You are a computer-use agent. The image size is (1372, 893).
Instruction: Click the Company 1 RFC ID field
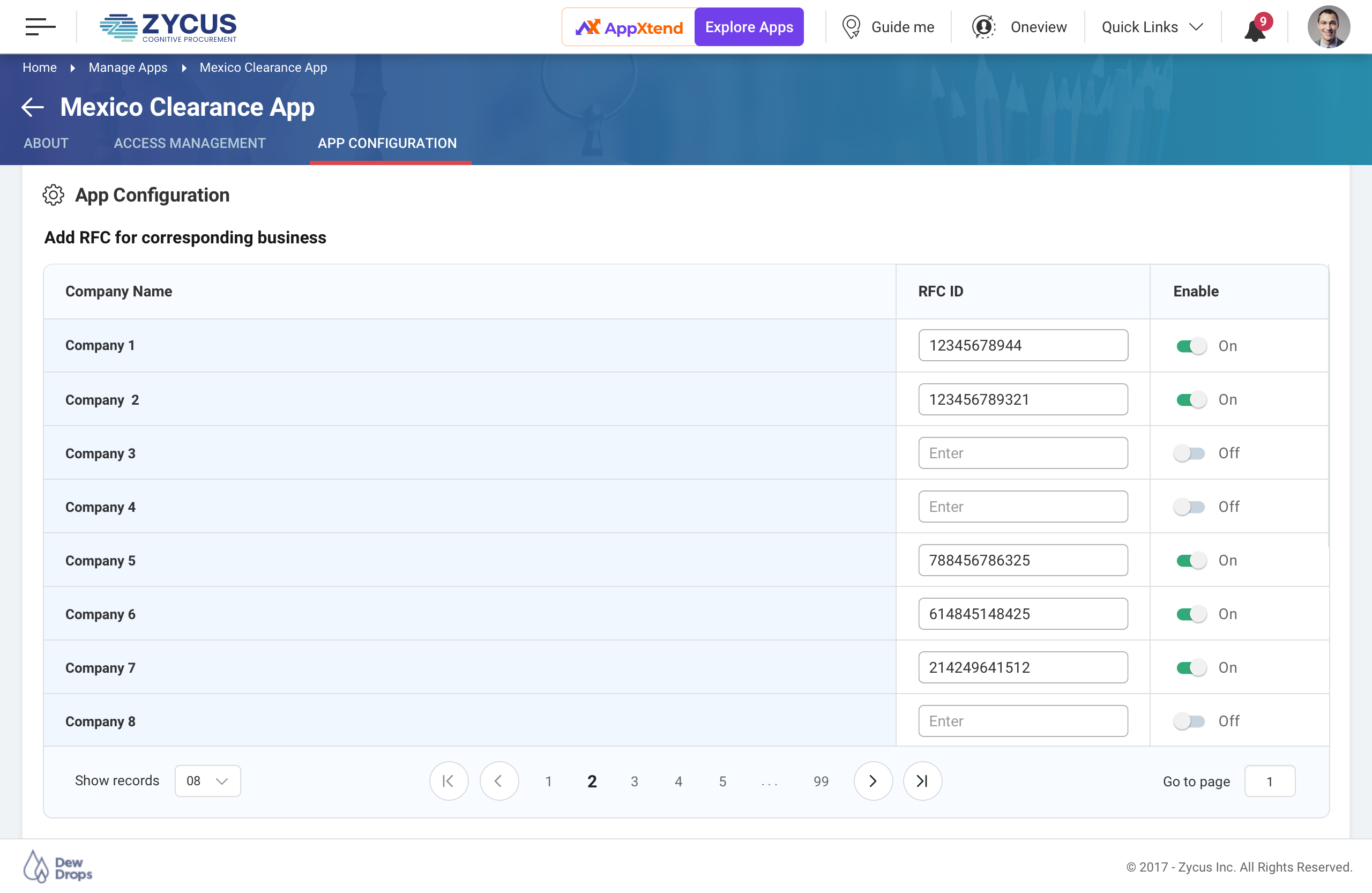coord(1023,345)
